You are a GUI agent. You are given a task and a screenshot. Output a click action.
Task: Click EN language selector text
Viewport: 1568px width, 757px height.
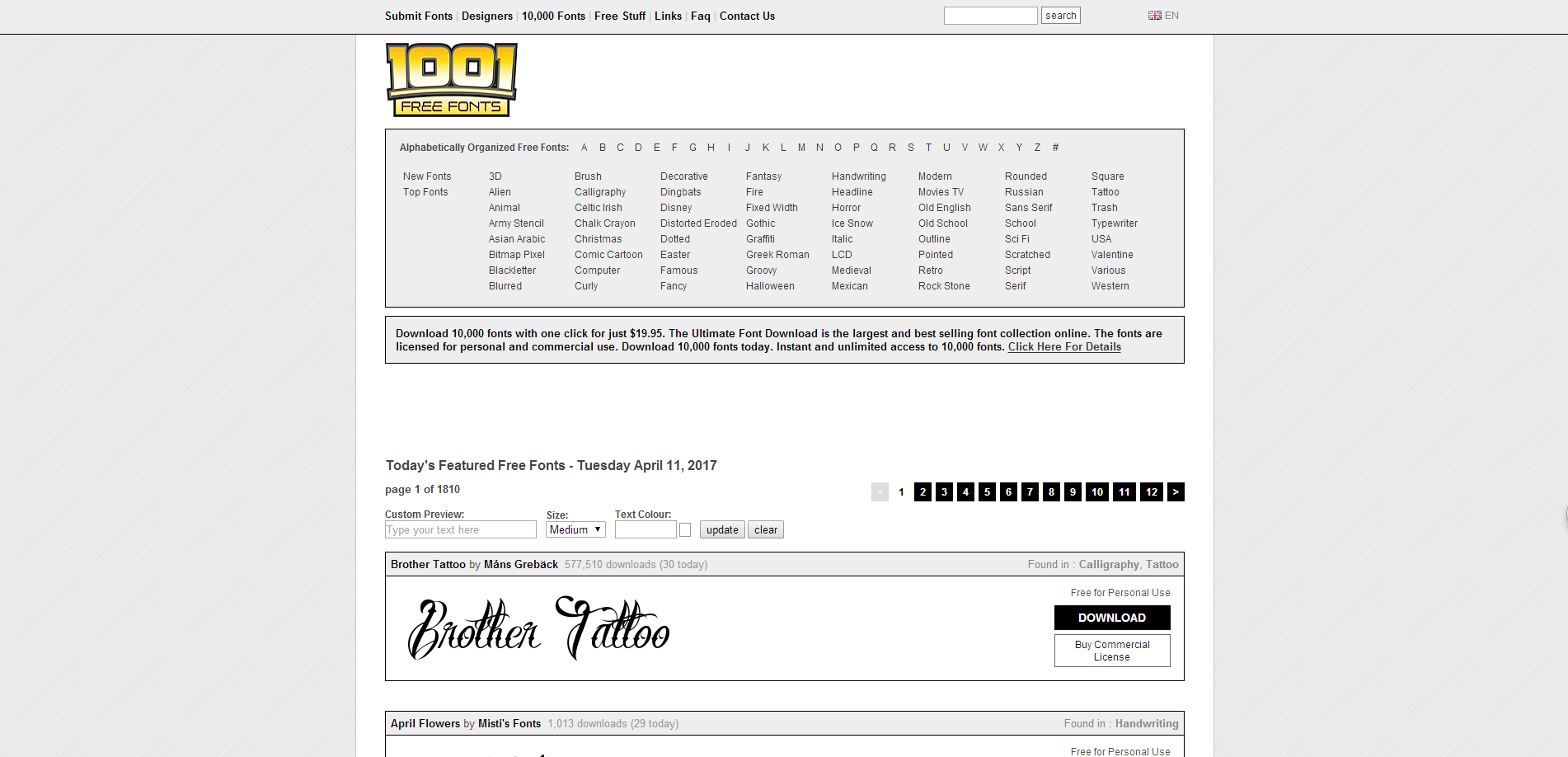click(x=1171, y=16)
